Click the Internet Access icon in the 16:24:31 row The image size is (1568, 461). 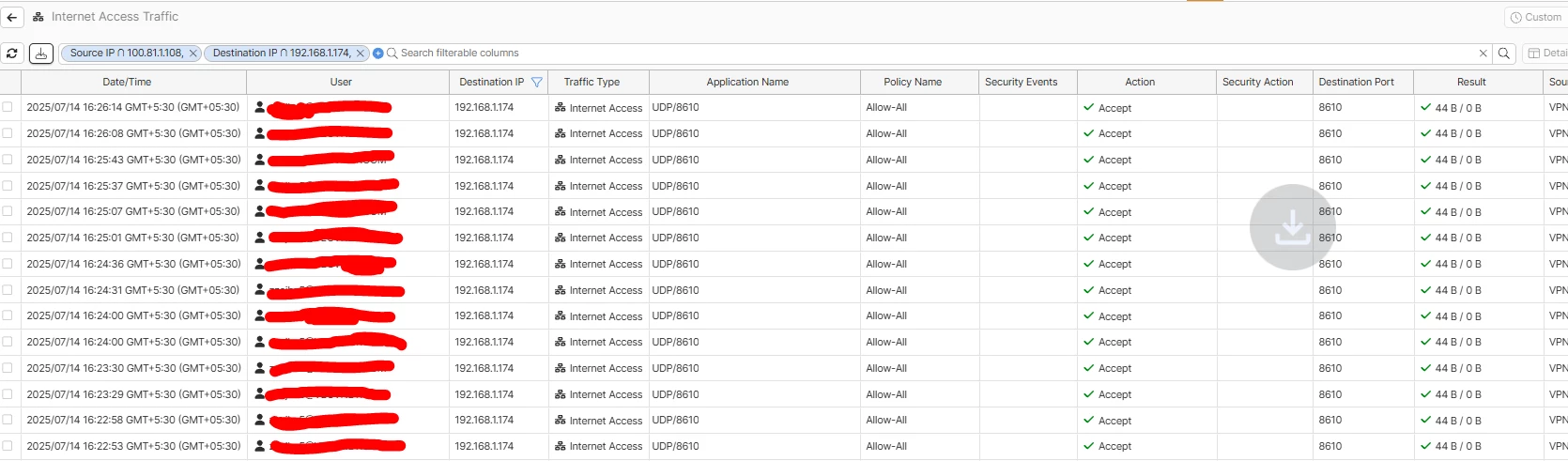[x=561, y=290]
